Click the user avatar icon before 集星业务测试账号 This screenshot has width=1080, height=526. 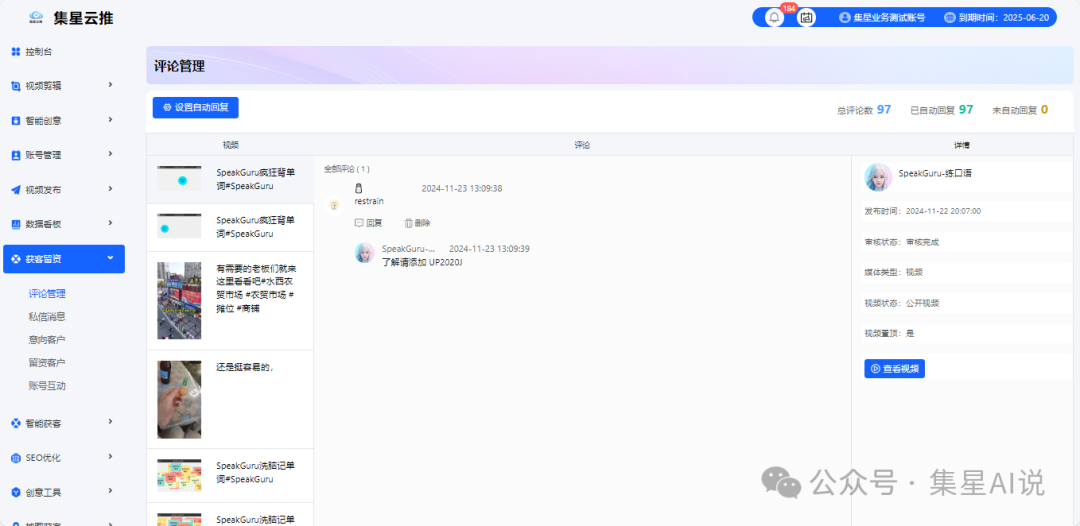[844, 17]
